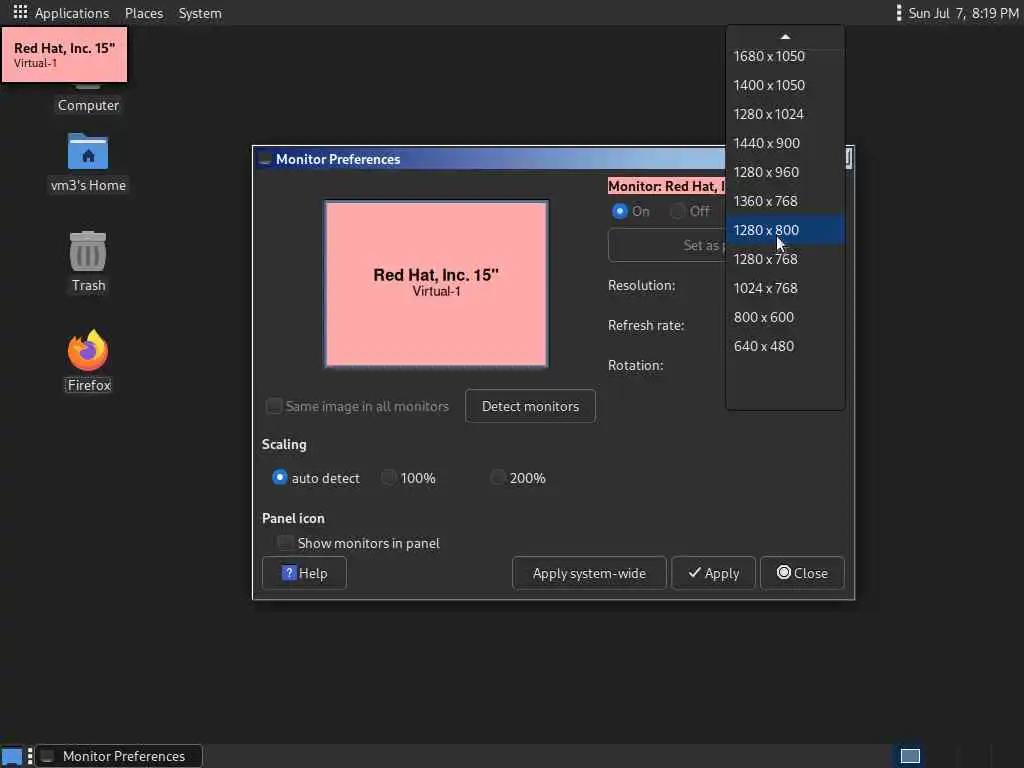Image resolution: width=1024 pixels, height=768 pixels.
Task: Open the clock showing Sun Jul 7
Action: pos(963,13)
